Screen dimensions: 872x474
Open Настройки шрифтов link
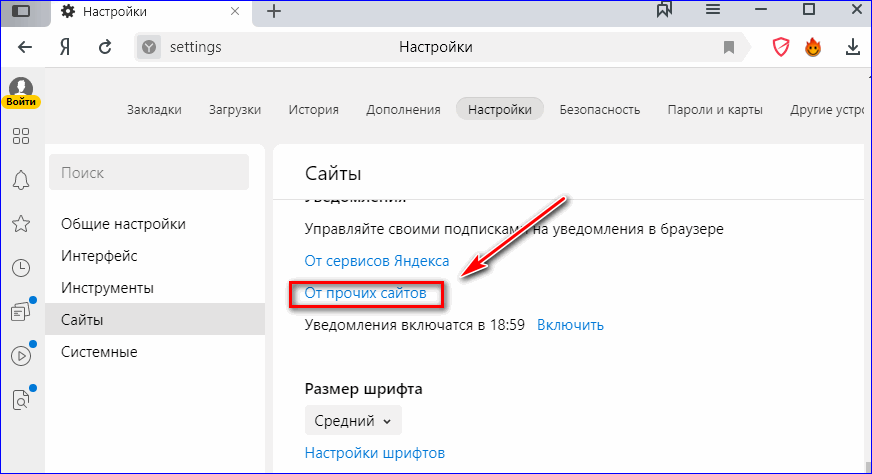point(375,453)
